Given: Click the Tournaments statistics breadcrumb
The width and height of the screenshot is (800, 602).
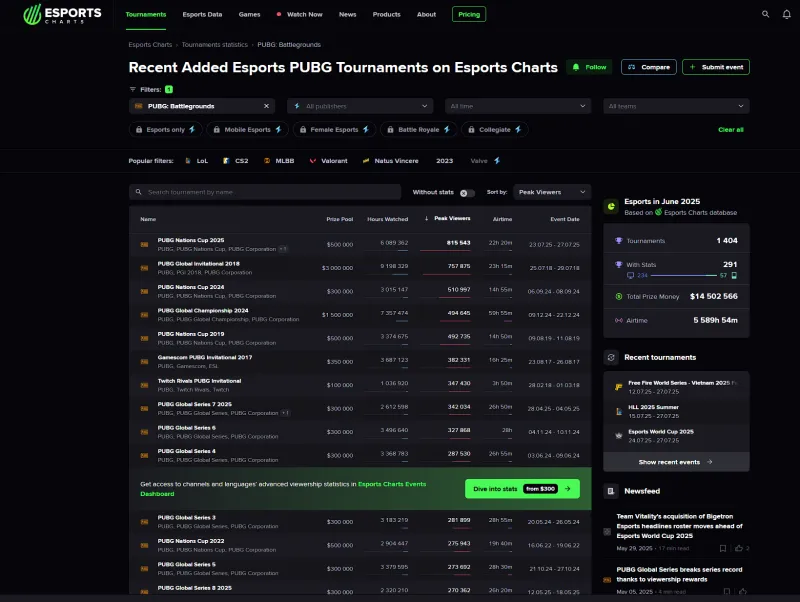Looking at the screenshot, I should click(x=215, y=45).
